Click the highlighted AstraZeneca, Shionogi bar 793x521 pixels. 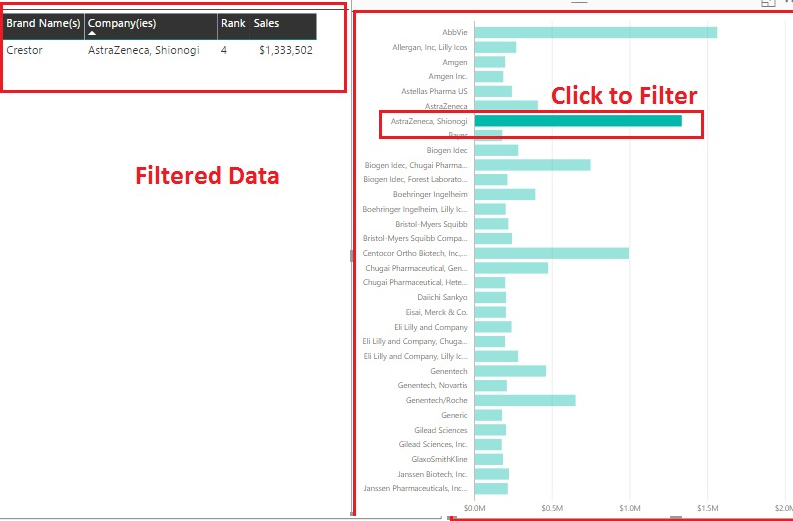pos(578,121)
